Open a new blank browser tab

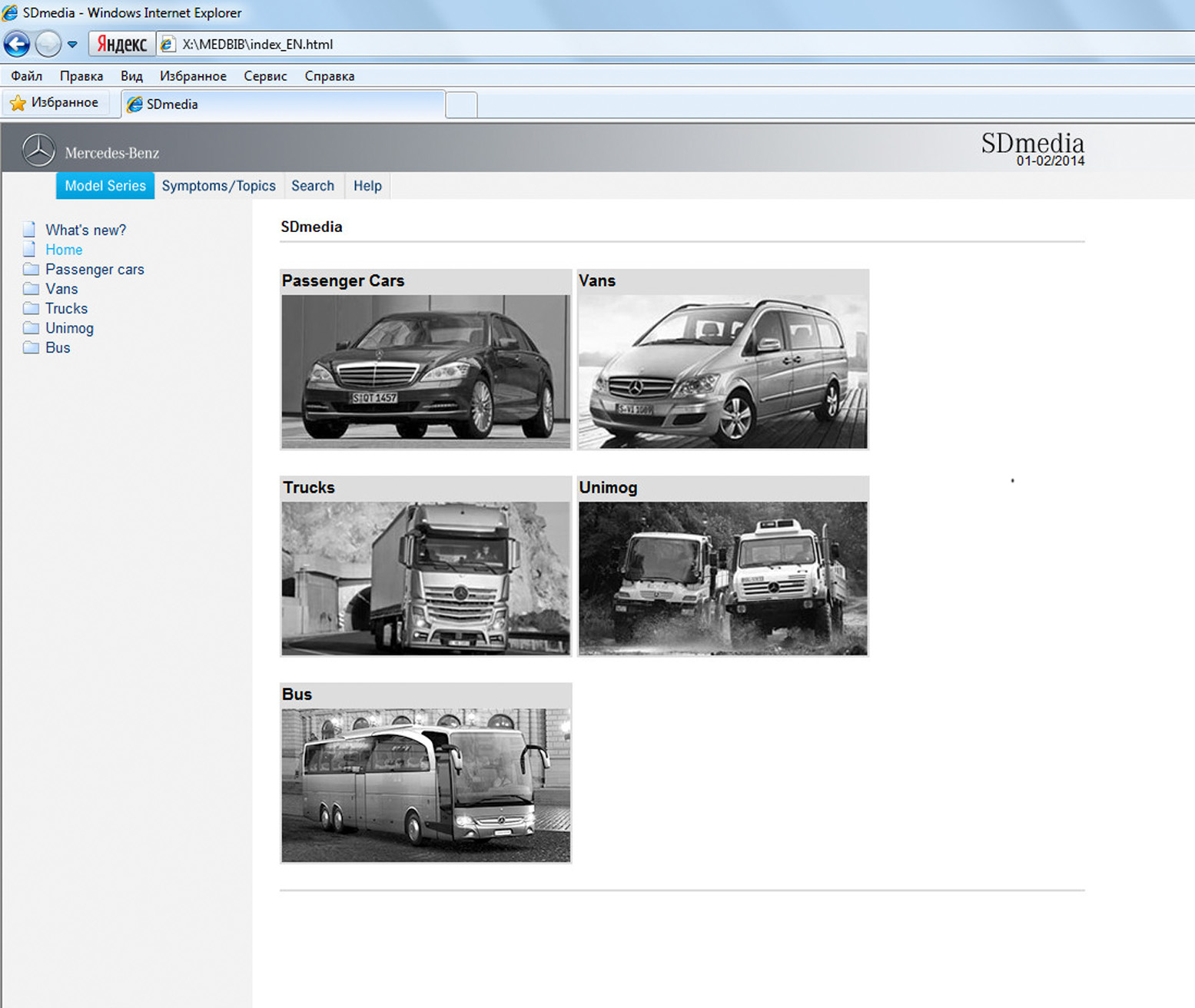461,104
